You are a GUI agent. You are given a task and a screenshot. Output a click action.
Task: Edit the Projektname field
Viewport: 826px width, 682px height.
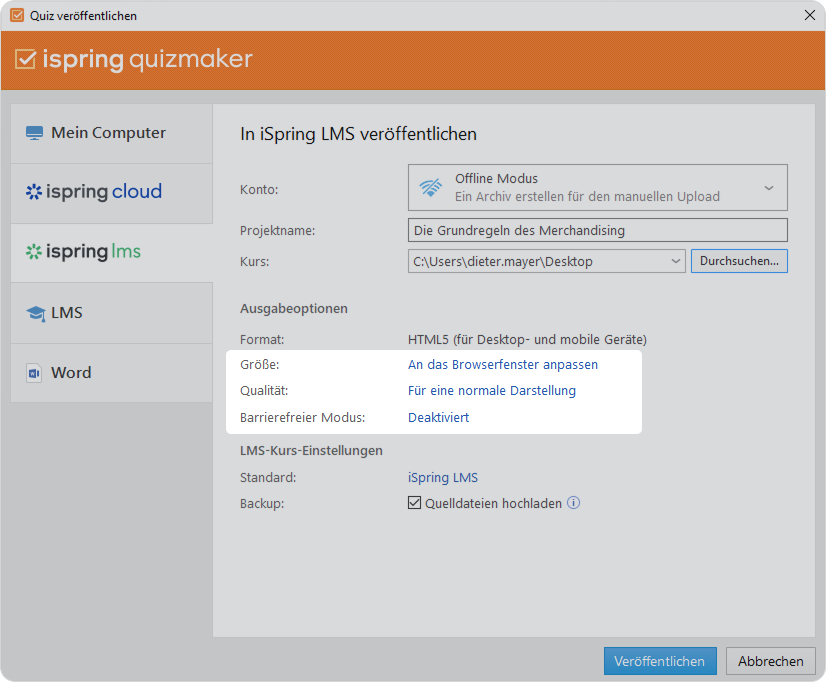pos(597,231)
